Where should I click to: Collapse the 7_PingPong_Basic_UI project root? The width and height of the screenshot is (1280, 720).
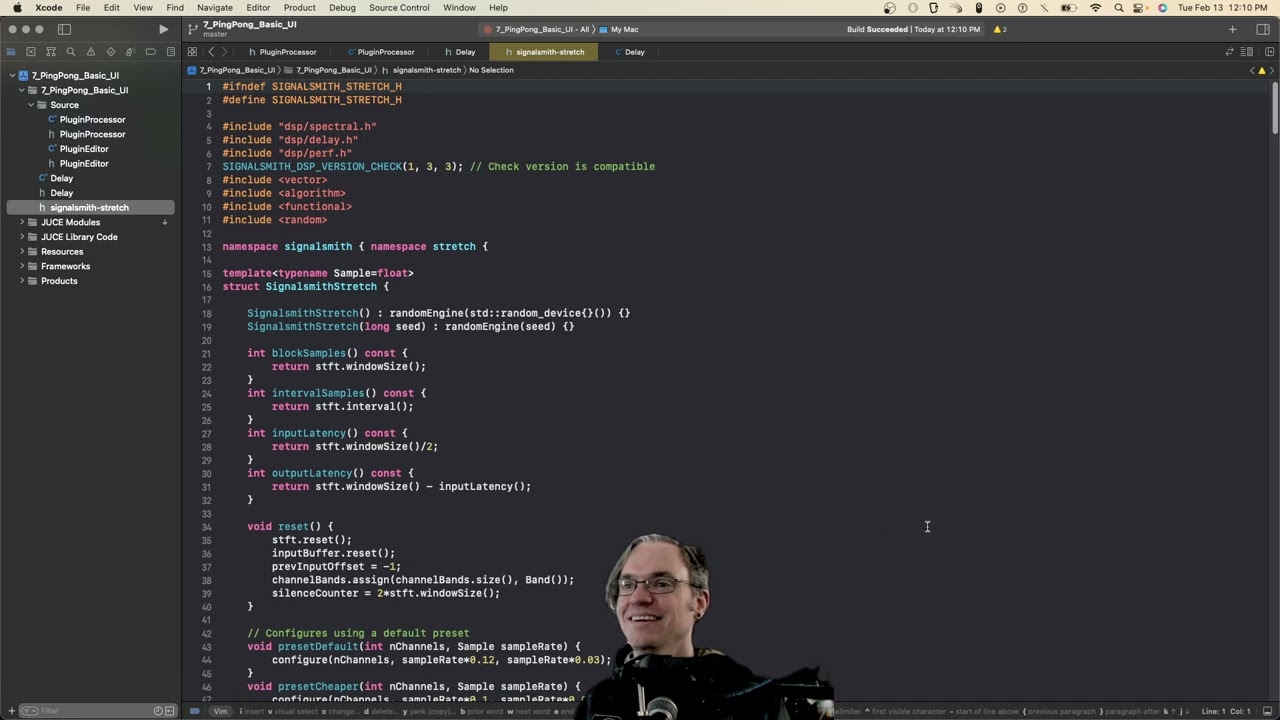pos(12,75)
